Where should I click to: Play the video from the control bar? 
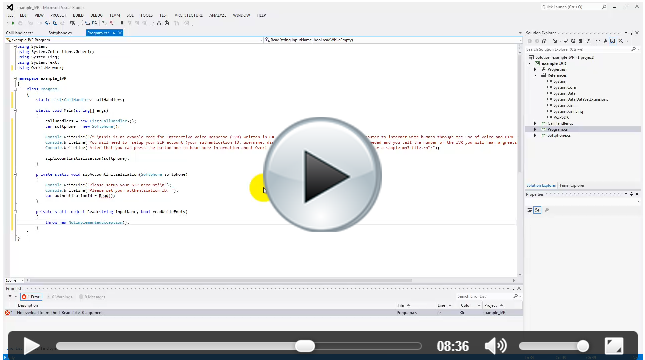pos(31,346)
